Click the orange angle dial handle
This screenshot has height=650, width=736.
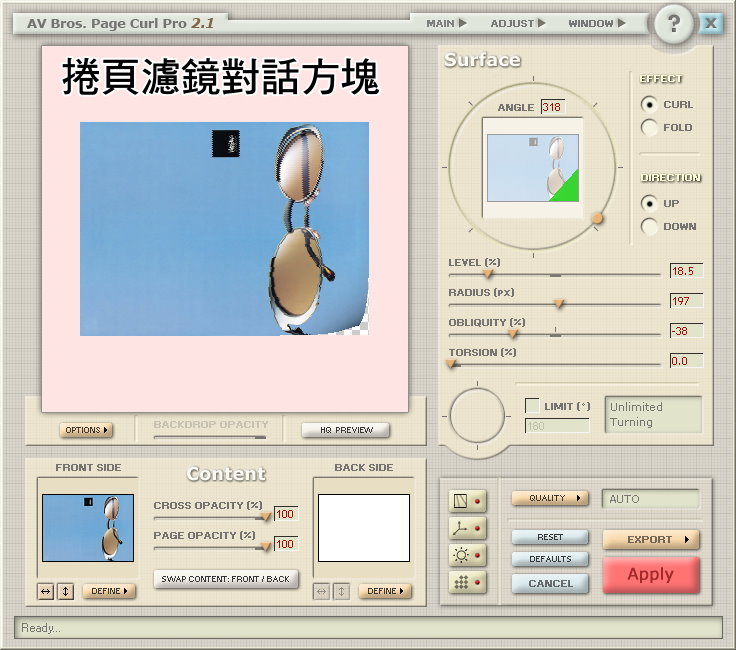coord(598,218)
